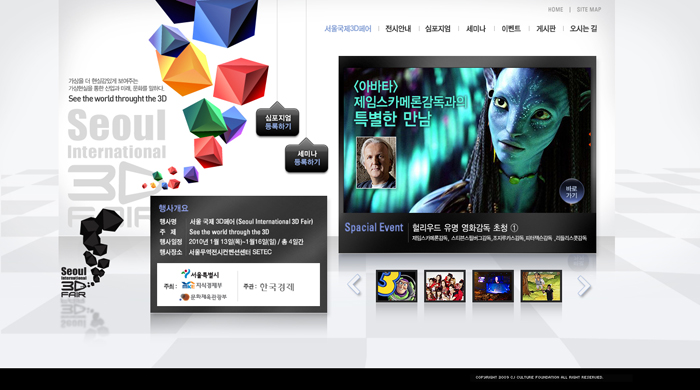700x390 pixels.
Task: Open the 게시판 menu item
Action: [546, 29]
